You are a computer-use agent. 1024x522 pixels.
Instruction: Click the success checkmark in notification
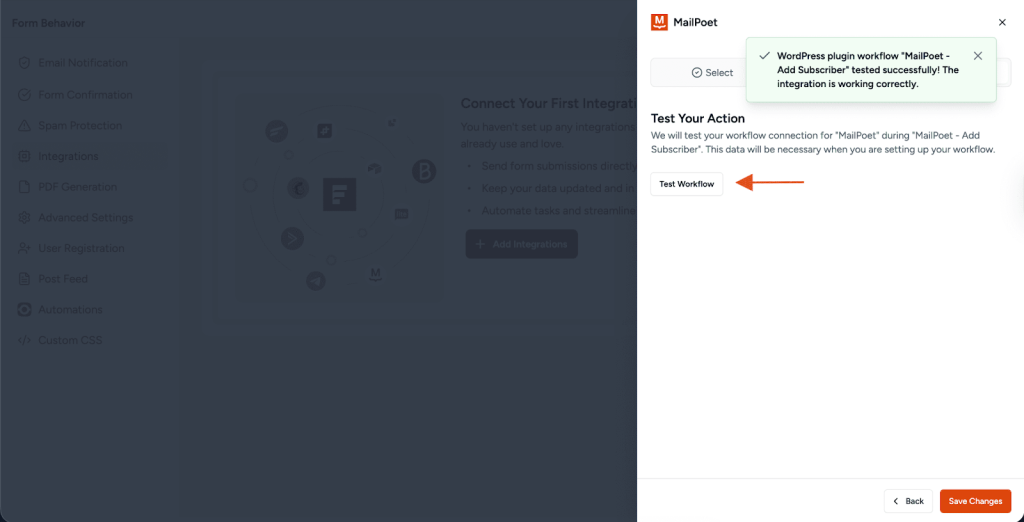(x=764, y=57)
